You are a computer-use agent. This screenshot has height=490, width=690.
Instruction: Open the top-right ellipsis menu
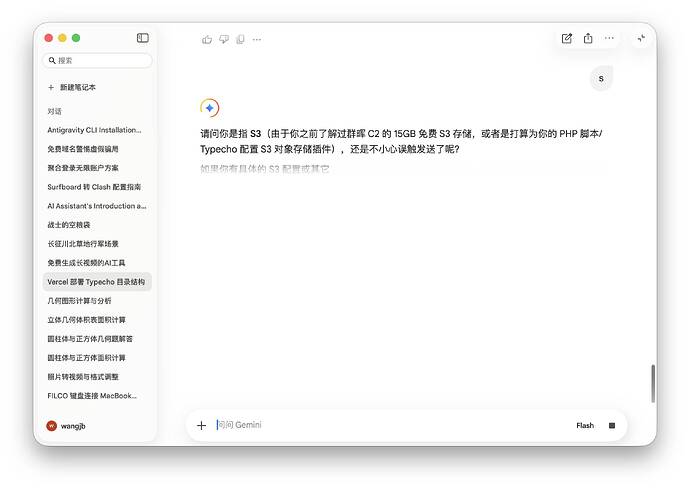coord(609,38)
